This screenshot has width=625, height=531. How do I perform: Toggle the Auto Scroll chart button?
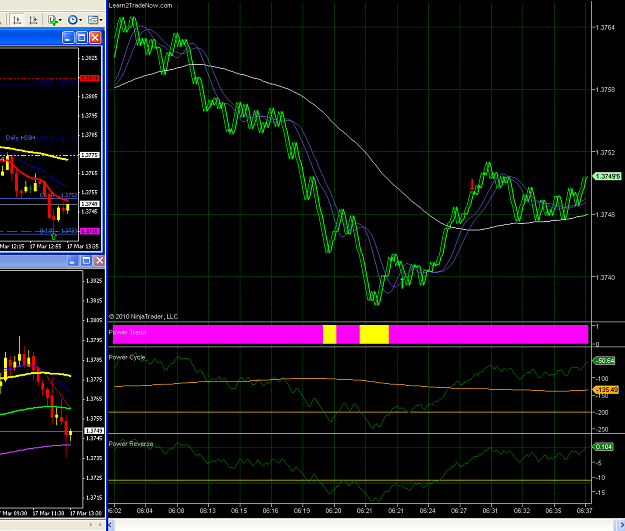click(x=17, y=20)
